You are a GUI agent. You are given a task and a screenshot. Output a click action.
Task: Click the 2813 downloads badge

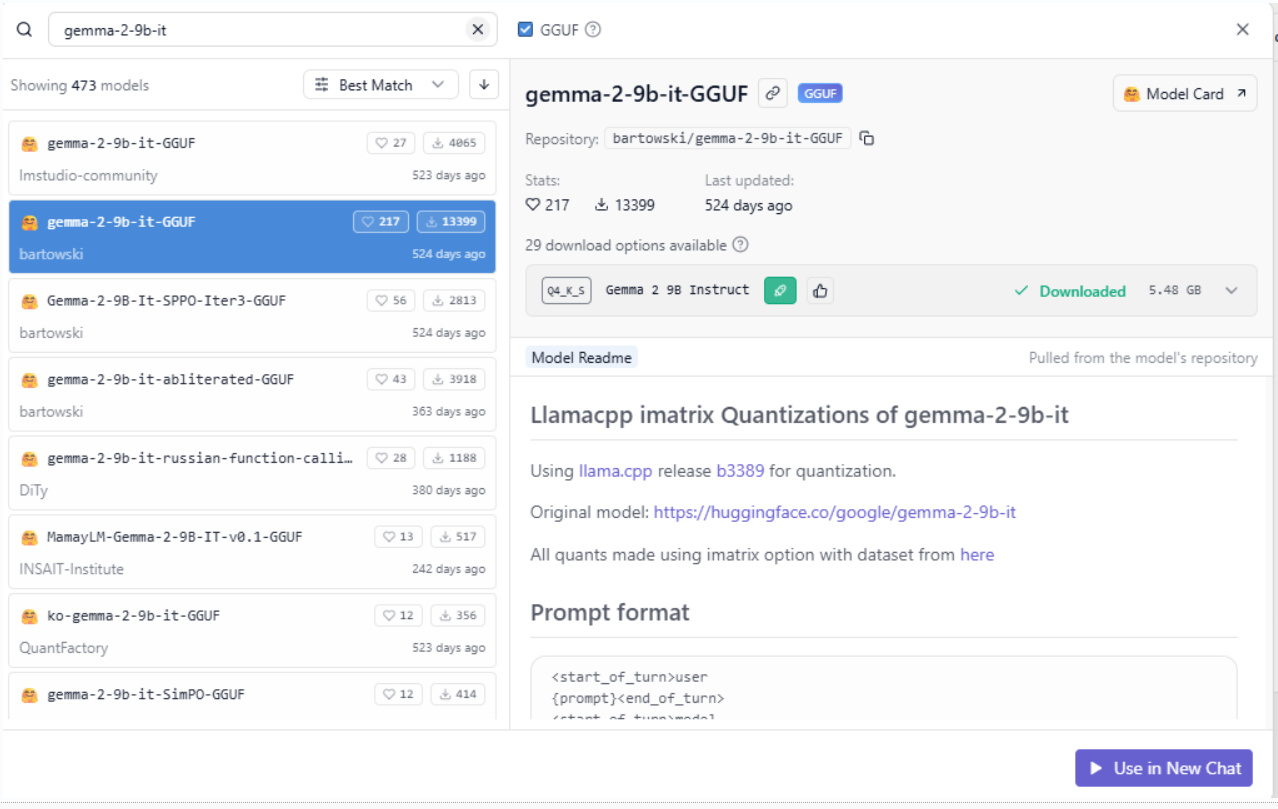tap(454, 300)
